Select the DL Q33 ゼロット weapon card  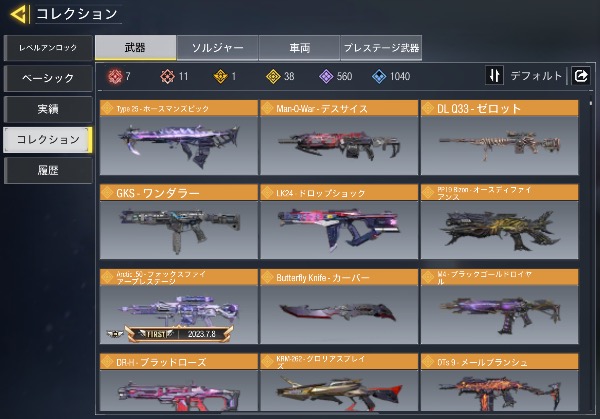[x=500, y=138]
